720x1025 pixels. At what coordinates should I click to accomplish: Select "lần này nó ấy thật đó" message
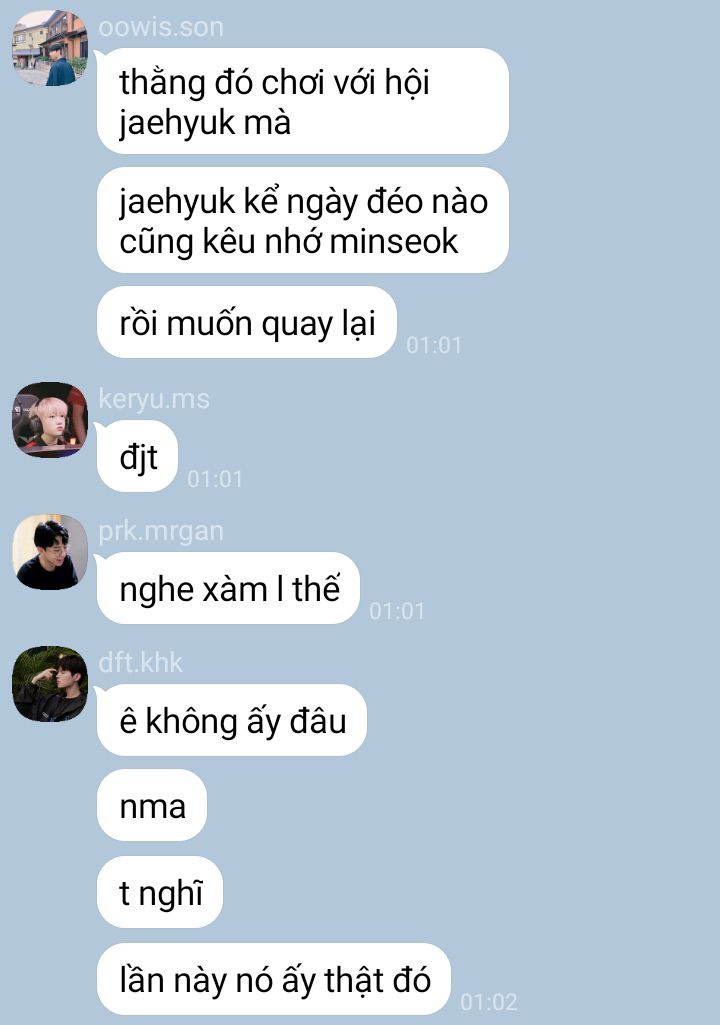pos(274,979)
